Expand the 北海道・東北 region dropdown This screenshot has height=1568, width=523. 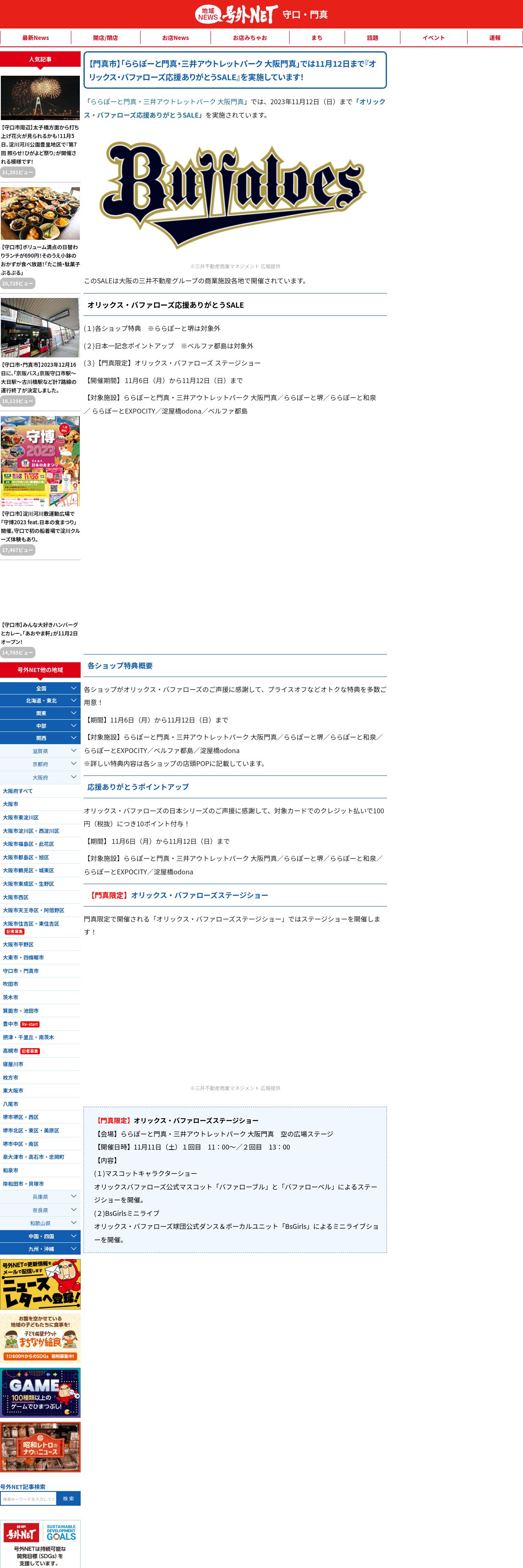point(40,701)
